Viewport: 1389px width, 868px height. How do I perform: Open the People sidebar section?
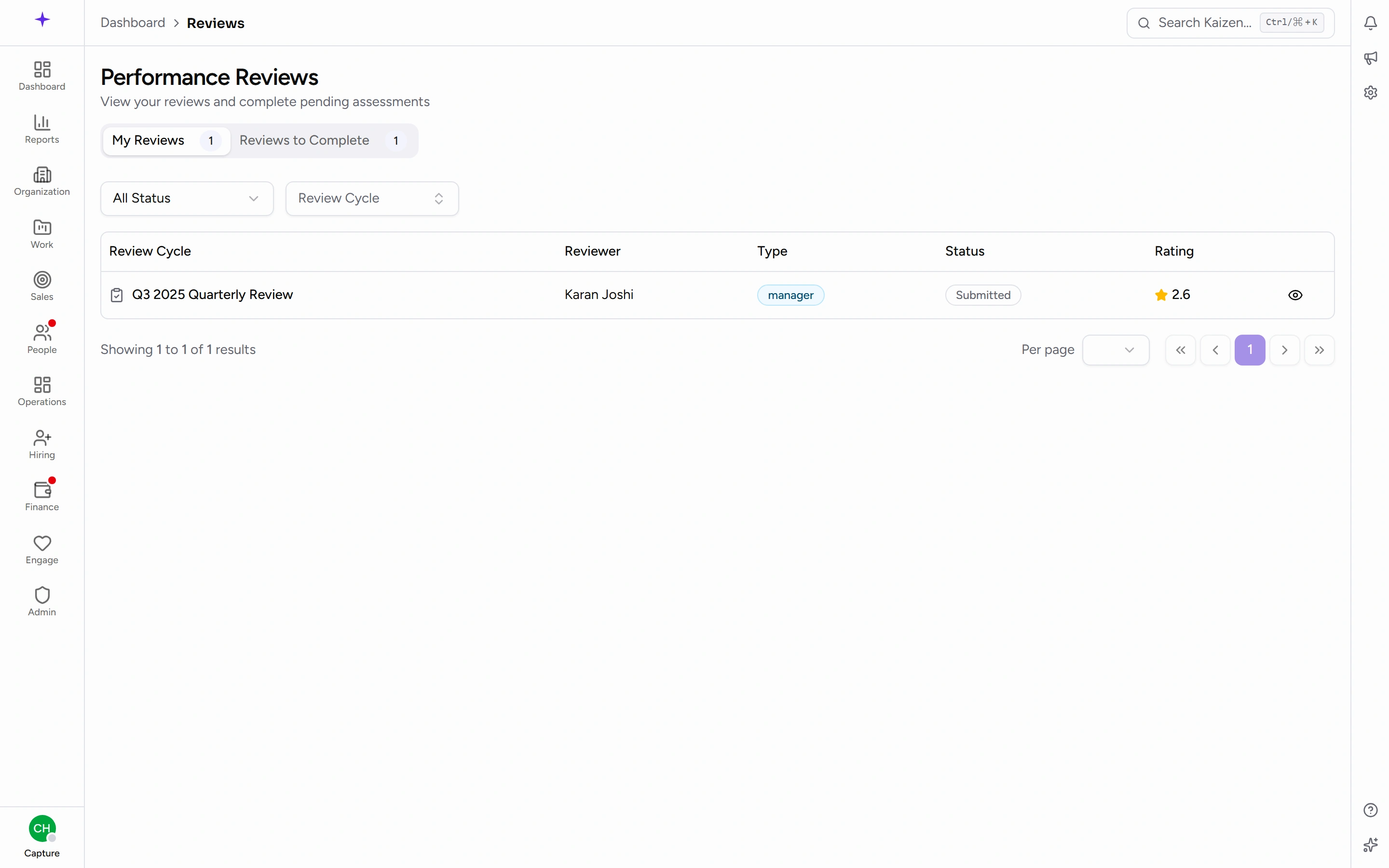coord(42,339)
